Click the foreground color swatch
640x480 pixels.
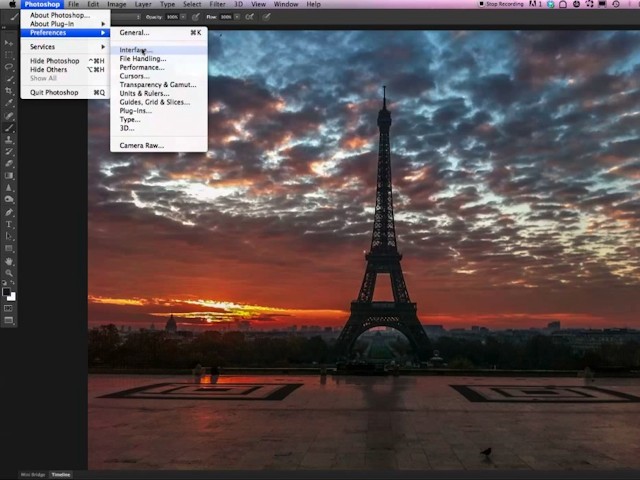coord(6,292)
